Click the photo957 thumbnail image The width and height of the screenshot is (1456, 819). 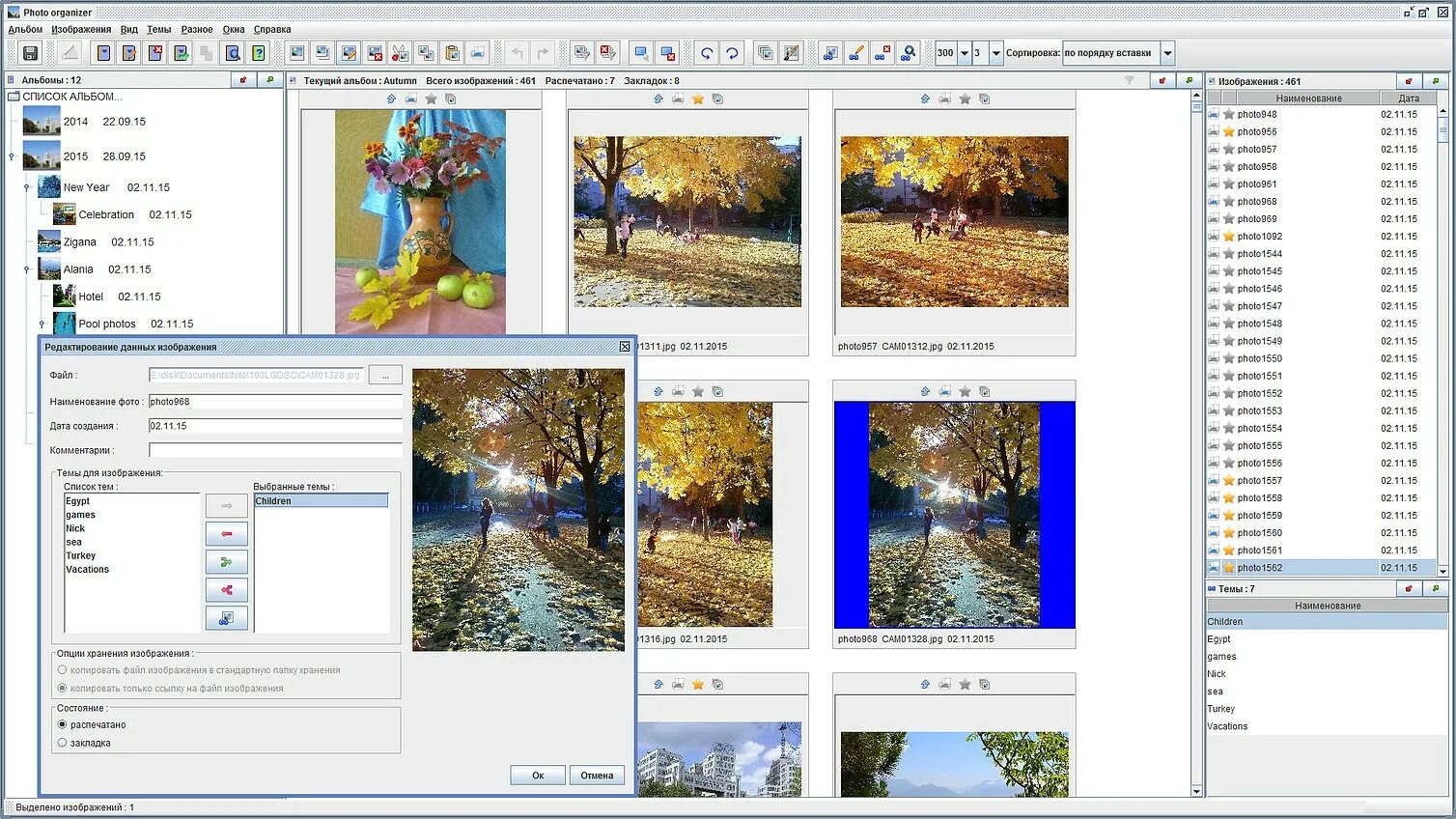click(x=954, y=221)
